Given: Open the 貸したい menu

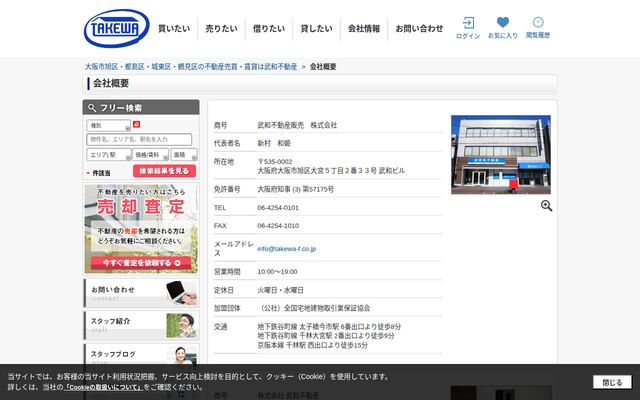Looking at the screenshot, I should point(316,29).
